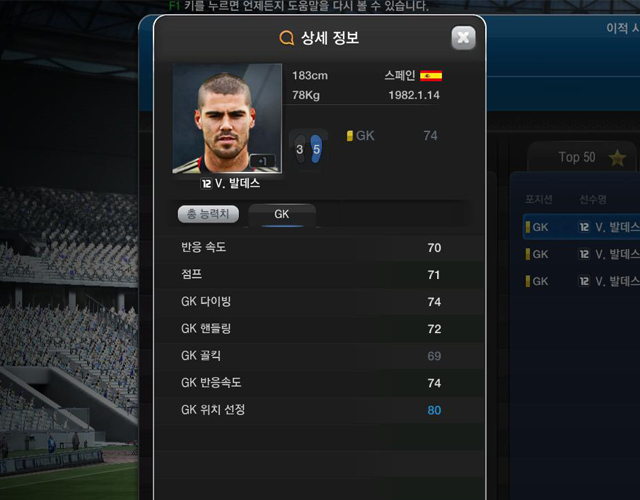
Task: Click the 선수명 column header
Action: 593,200
